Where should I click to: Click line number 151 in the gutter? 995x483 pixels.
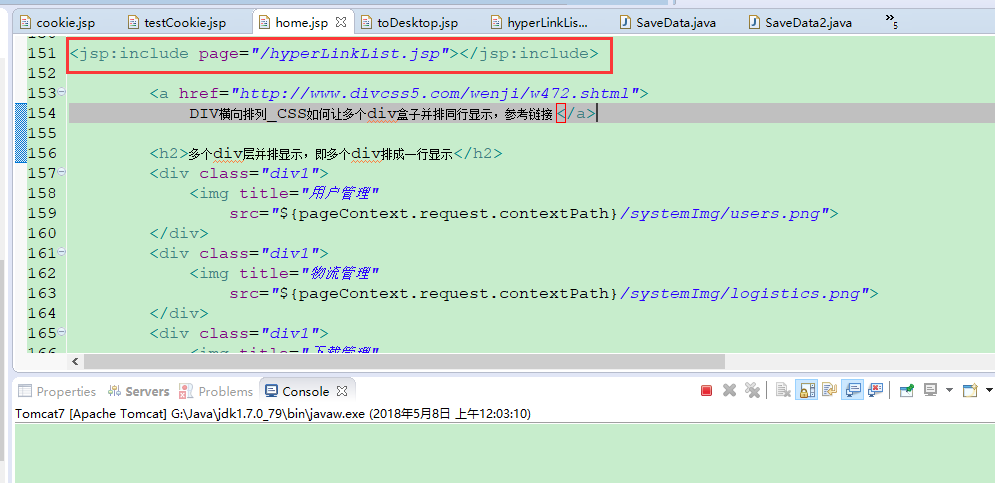coord(42,53)
